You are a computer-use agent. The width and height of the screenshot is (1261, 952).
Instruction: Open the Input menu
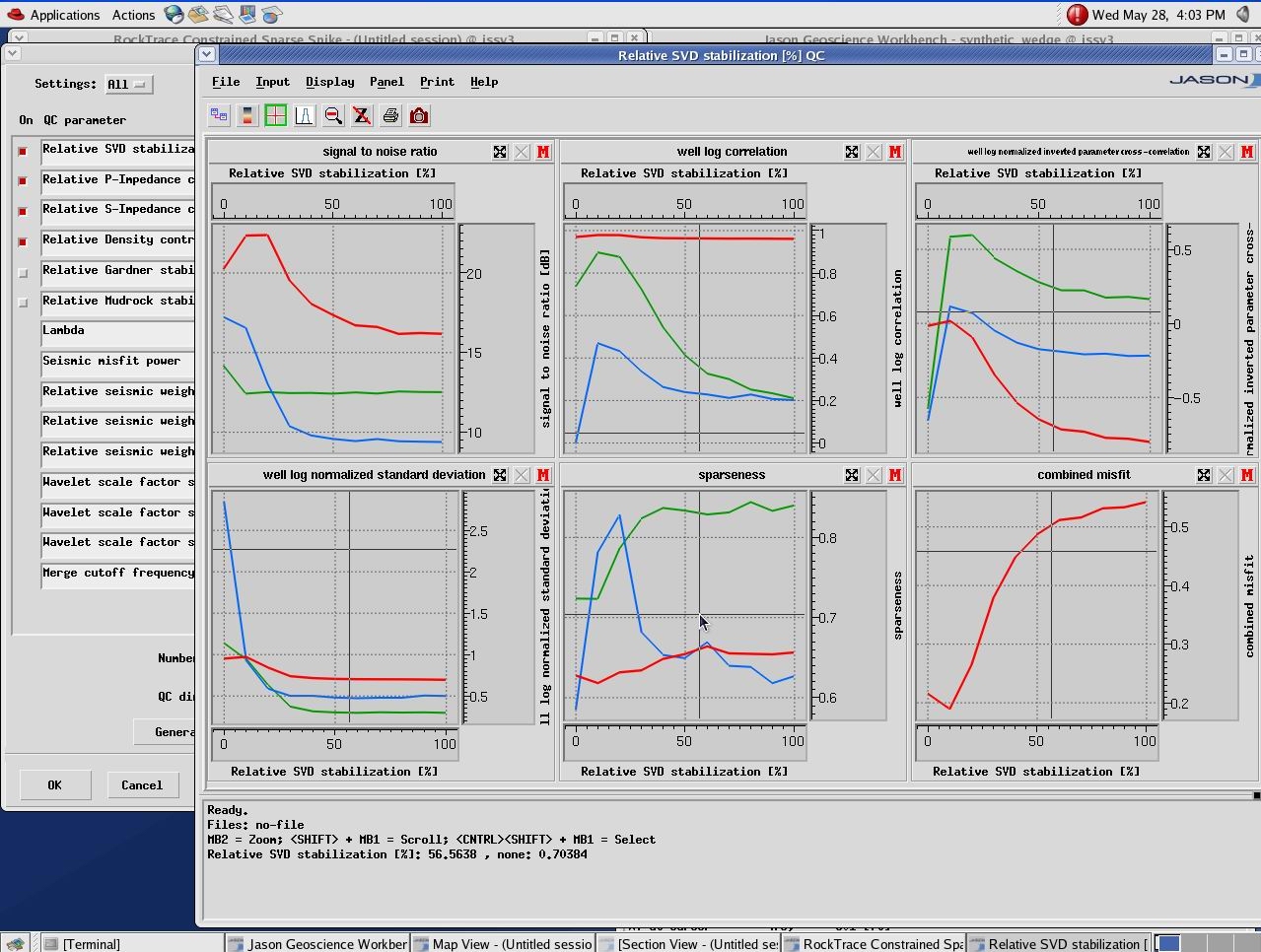coord(272,82)
